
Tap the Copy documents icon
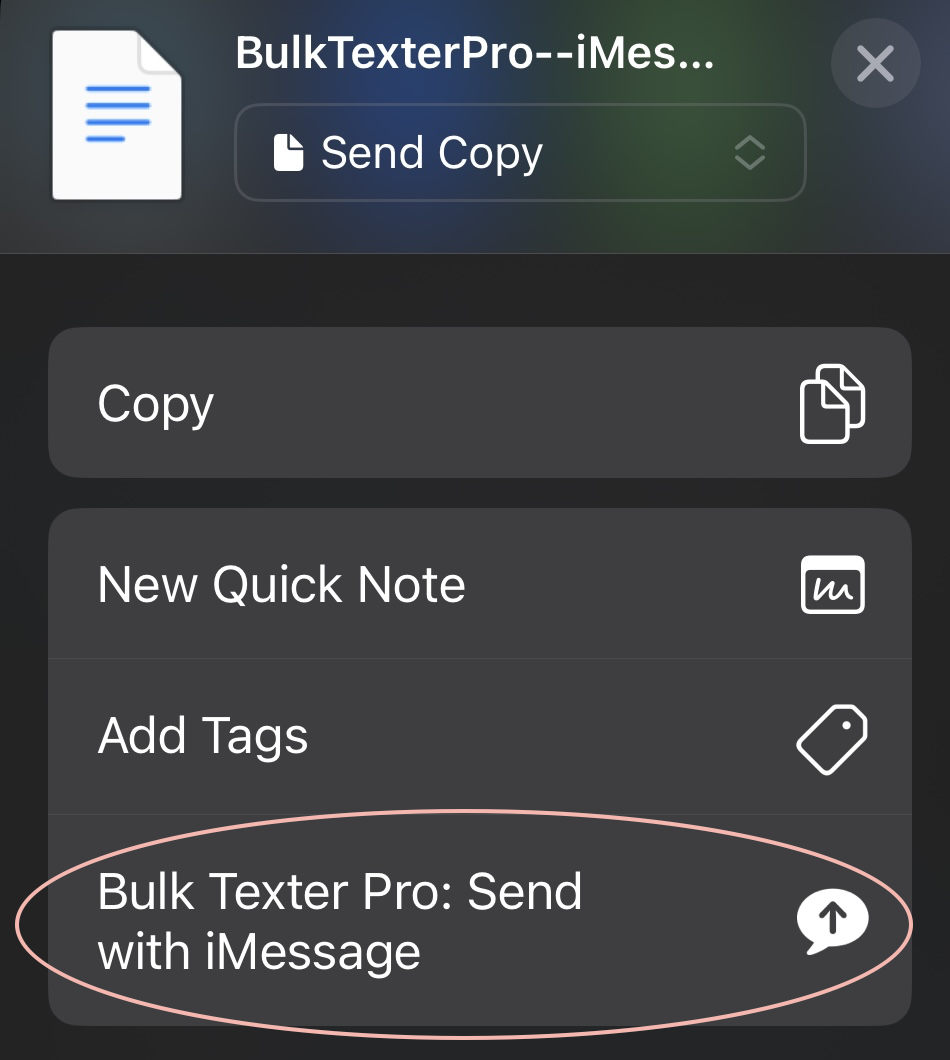(x=832, y=404)
